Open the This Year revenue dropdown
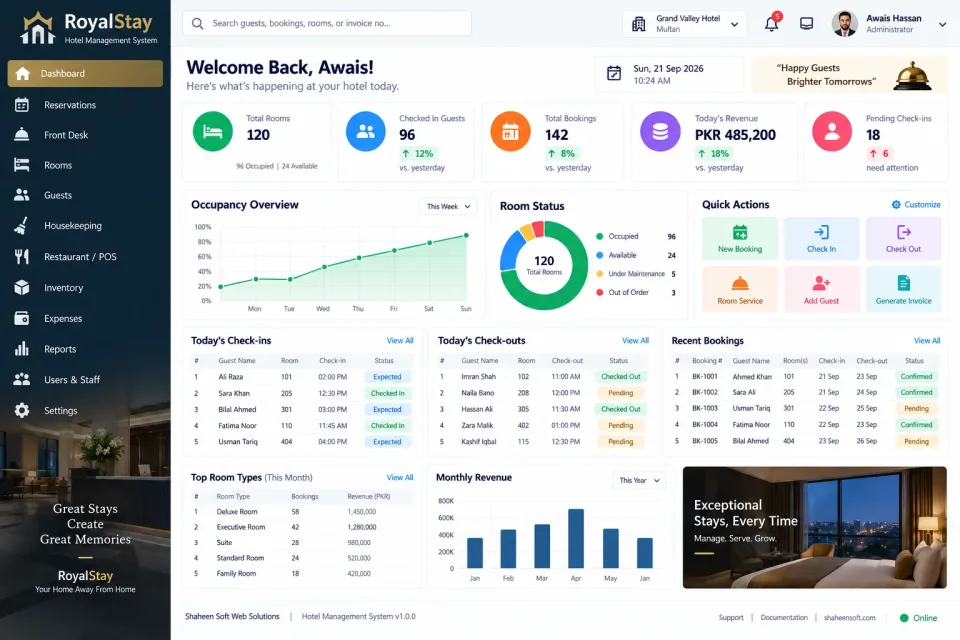 pyautogui.click(x=639, y=480)
